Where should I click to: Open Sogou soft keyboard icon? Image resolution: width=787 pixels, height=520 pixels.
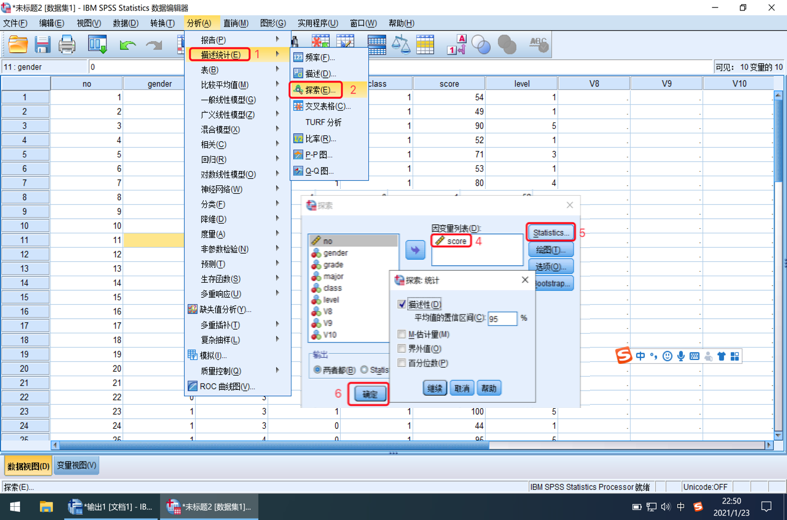pyautogui.click(x=694, y=356)
